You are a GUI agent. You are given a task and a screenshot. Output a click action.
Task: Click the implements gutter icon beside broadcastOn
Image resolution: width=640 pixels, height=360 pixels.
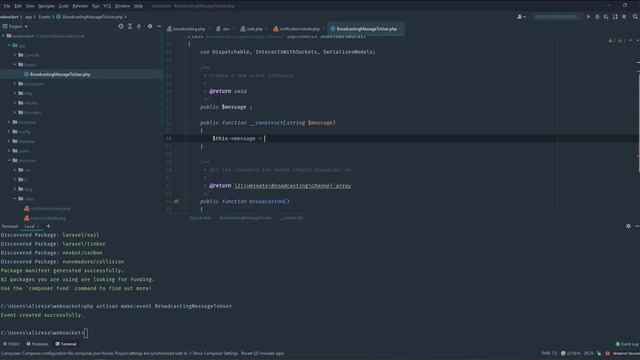(x=176, y=201)
